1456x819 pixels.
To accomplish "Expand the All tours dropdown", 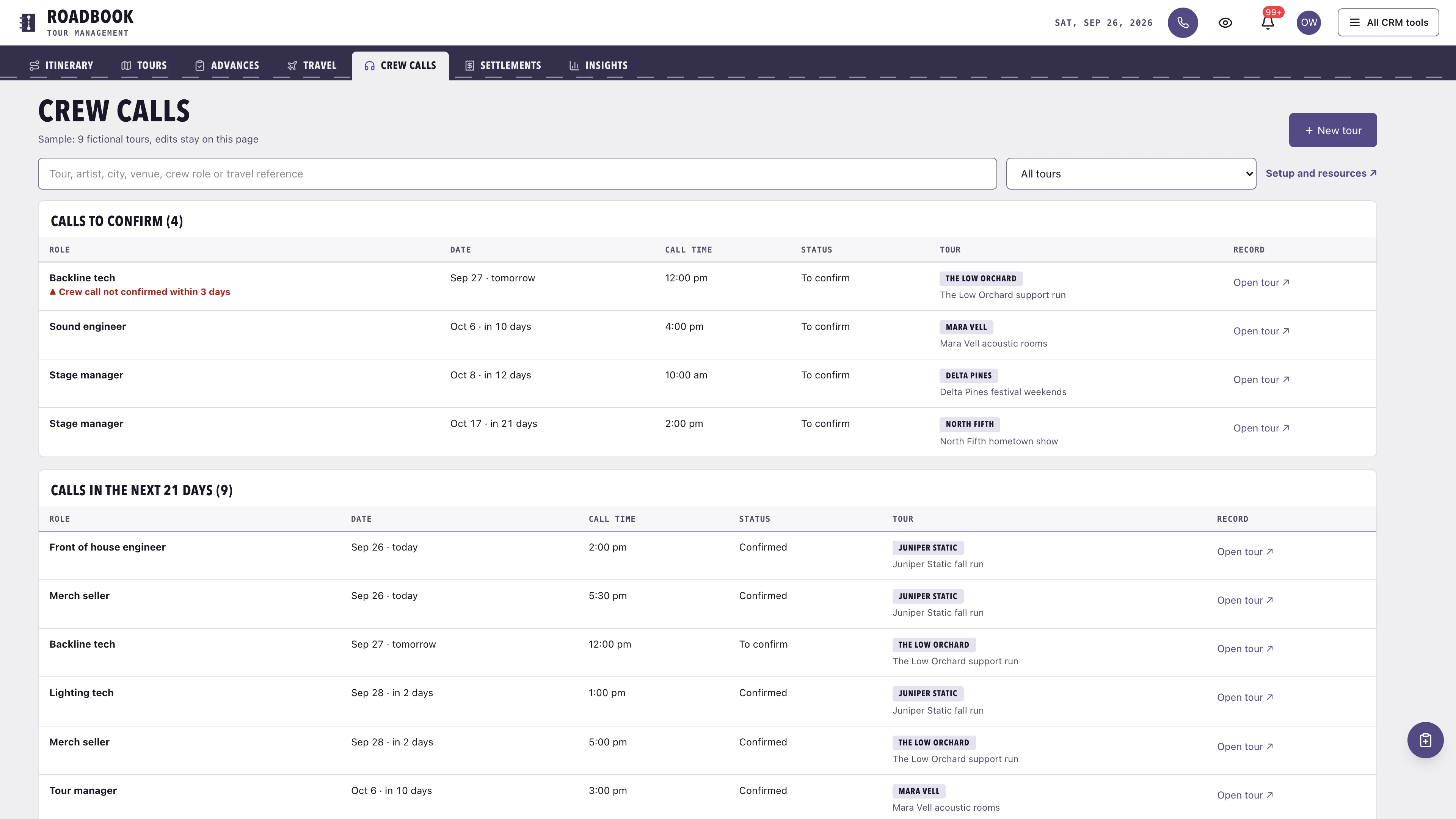I will point(1131,174).
